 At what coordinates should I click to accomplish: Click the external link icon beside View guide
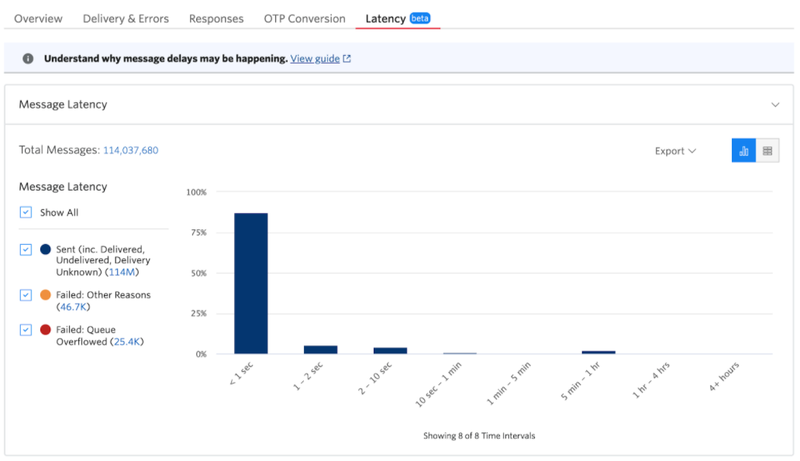(x=347, y=59)
